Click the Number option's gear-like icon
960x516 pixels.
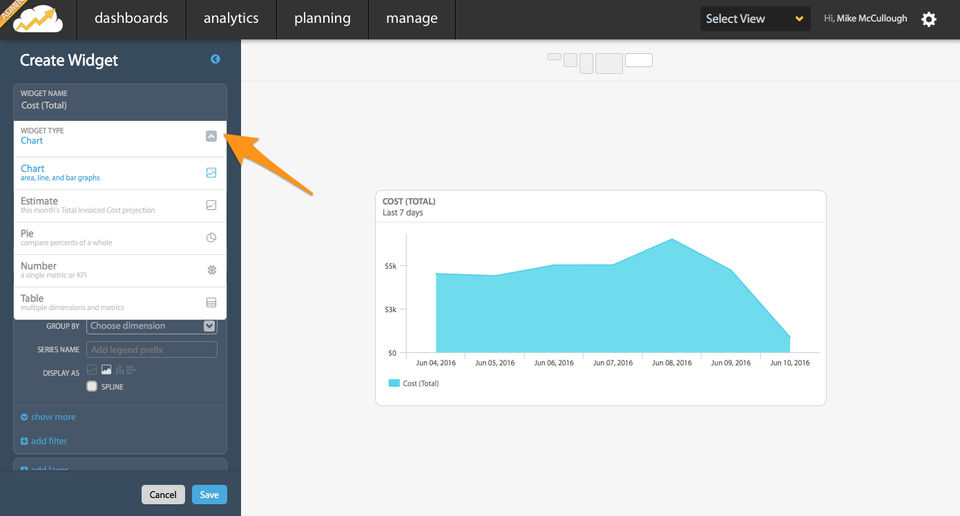pos(211,270)
